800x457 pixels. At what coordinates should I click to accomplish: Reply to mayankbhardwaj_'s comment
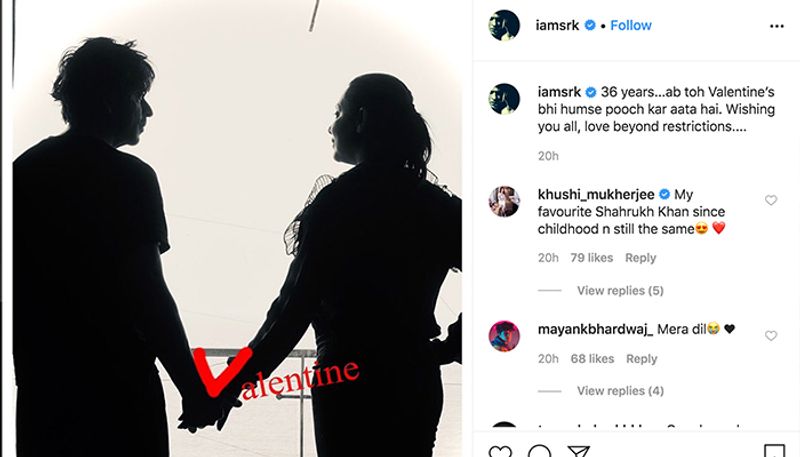tap(641, 359)
